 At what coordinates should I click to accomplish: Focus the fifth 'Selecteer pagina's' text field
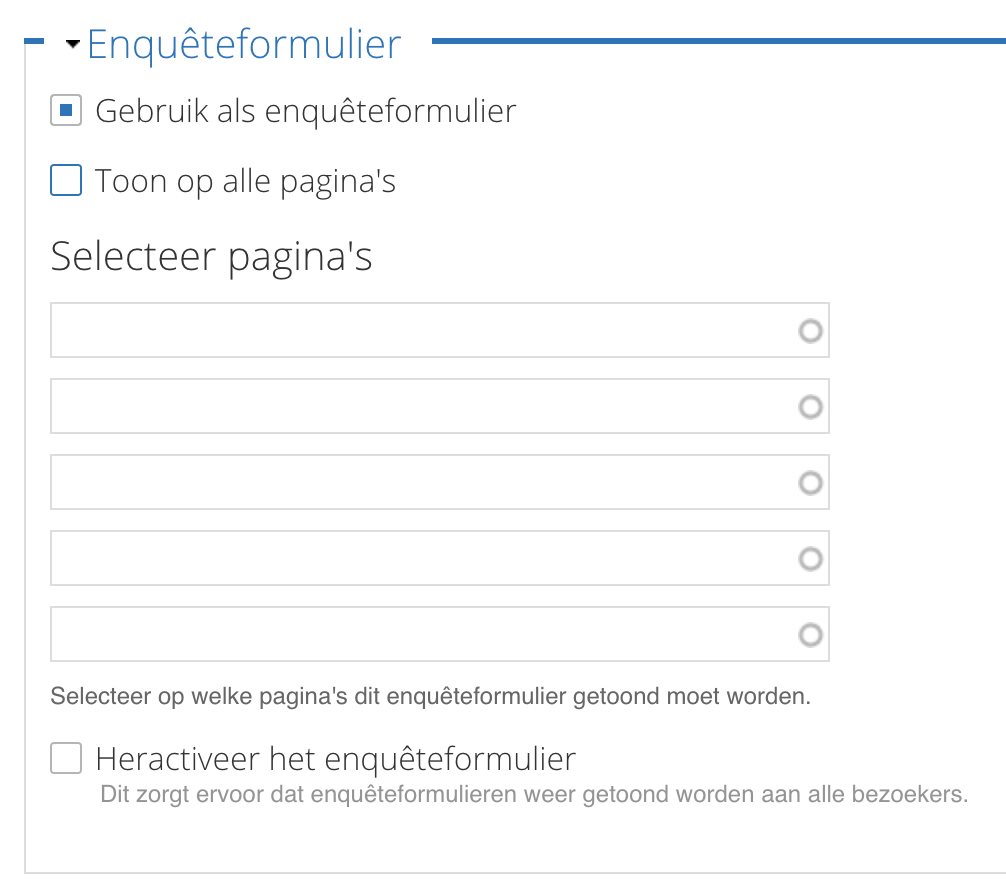tap(420, 635)
